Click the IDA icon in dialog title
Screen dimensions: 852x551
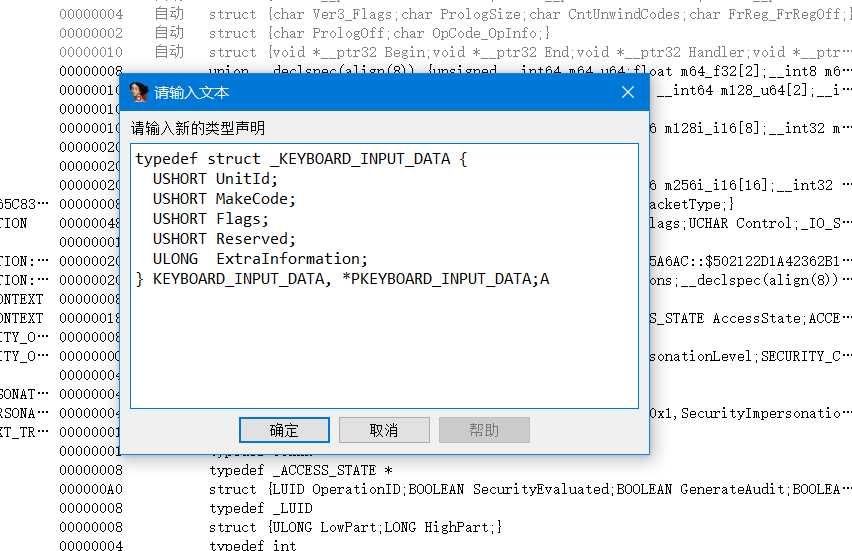[139, 92]
